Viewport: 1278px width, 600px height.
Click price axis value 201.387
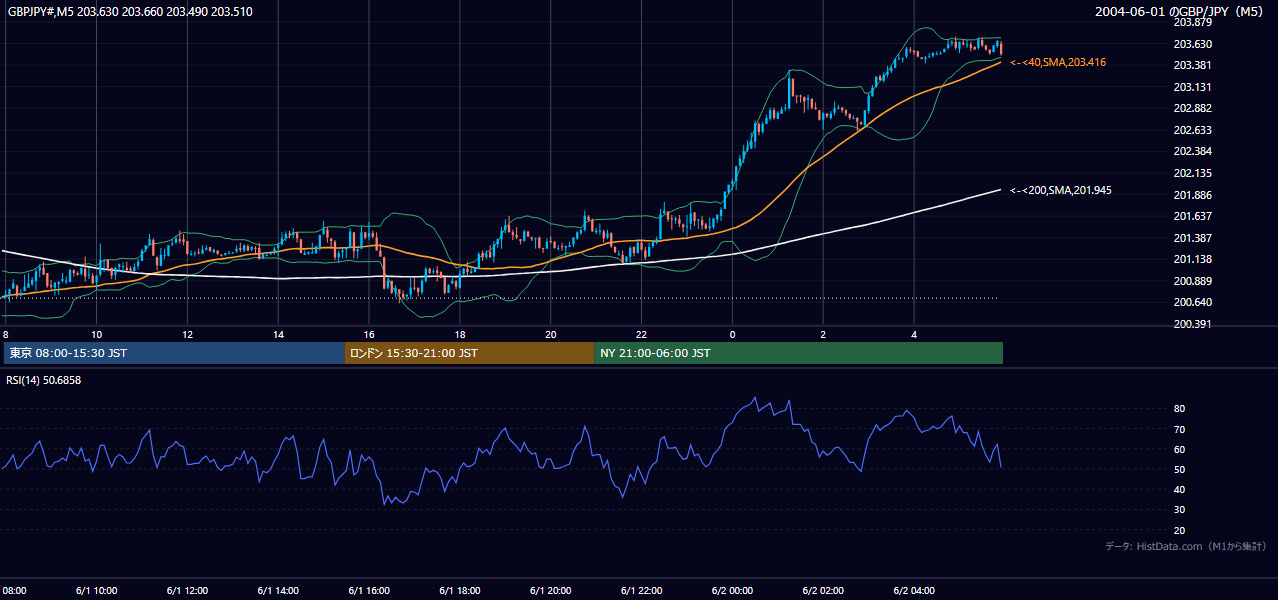[1192, 238]
